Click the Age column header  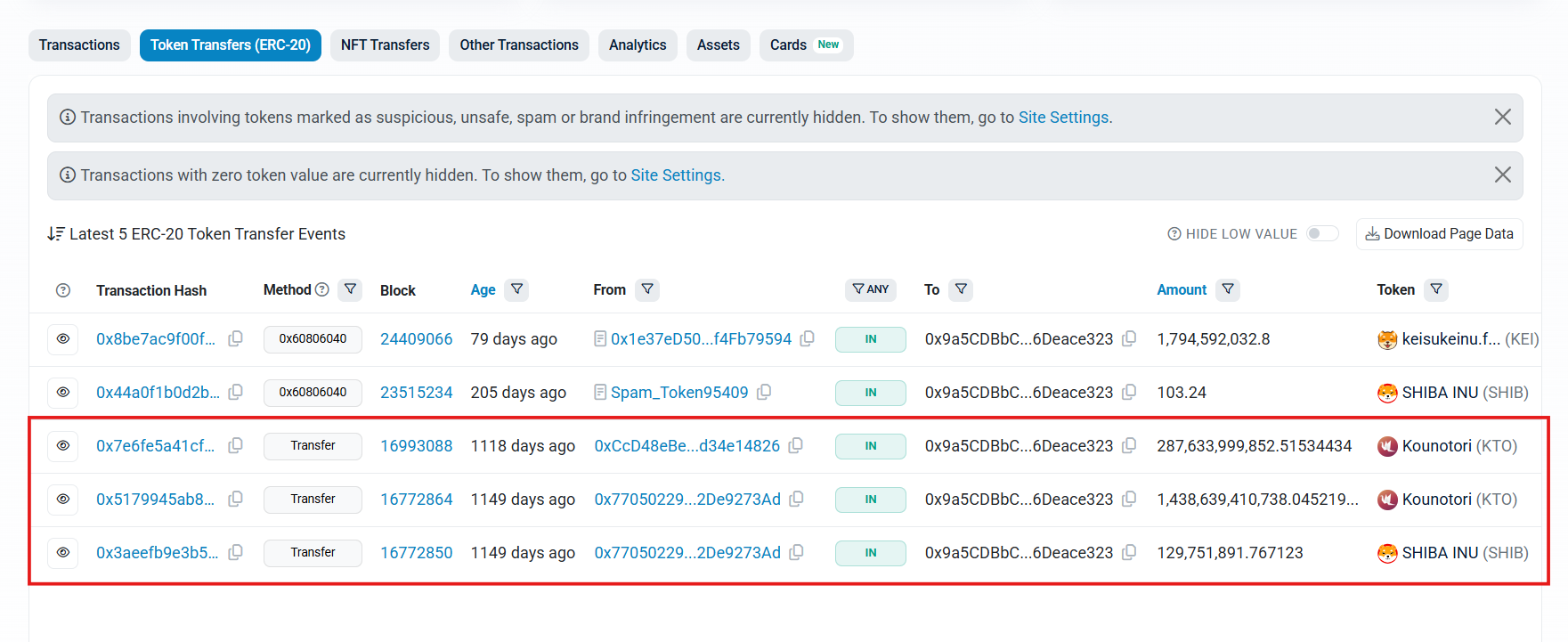[483, 290]
